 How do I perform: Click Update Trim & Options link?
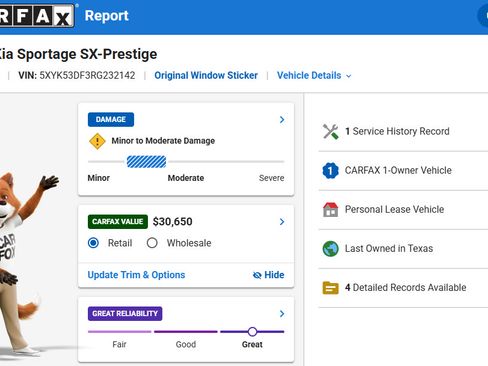click(136, 275)
